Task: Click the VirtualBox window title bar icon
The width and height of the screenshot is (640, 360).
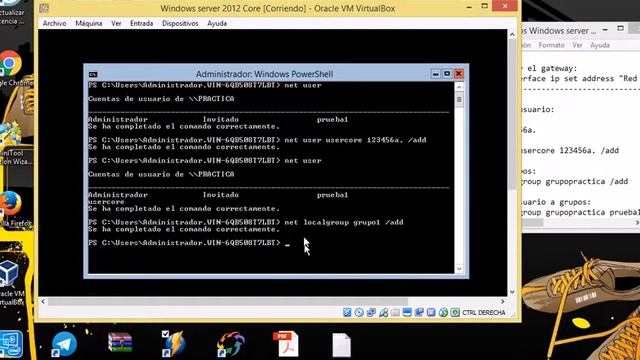Action: pos(44,8)
